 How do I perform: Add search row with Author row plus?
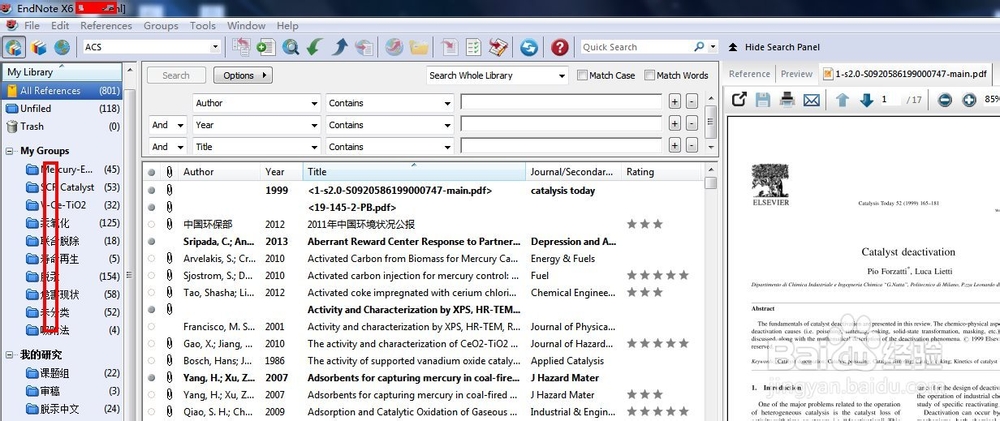click(675, 102)
